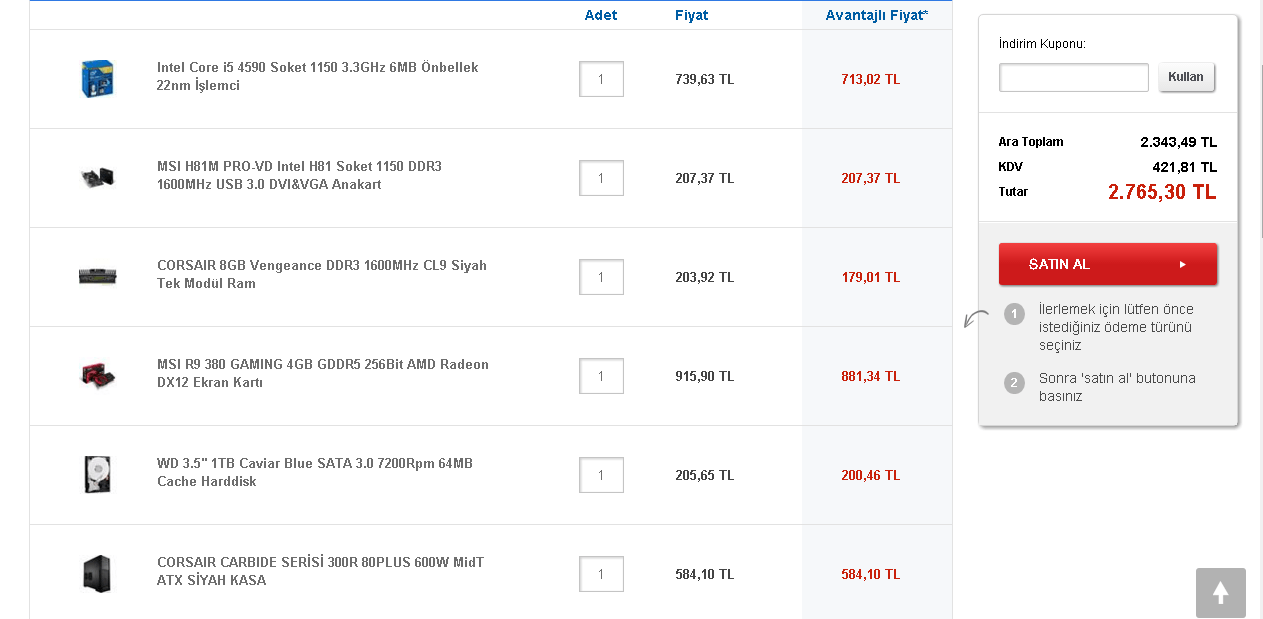Select quantity field for MSI H81M motherboard
Screen dimensions: 1263x619
pyautogui.click(x=601, y=178)
